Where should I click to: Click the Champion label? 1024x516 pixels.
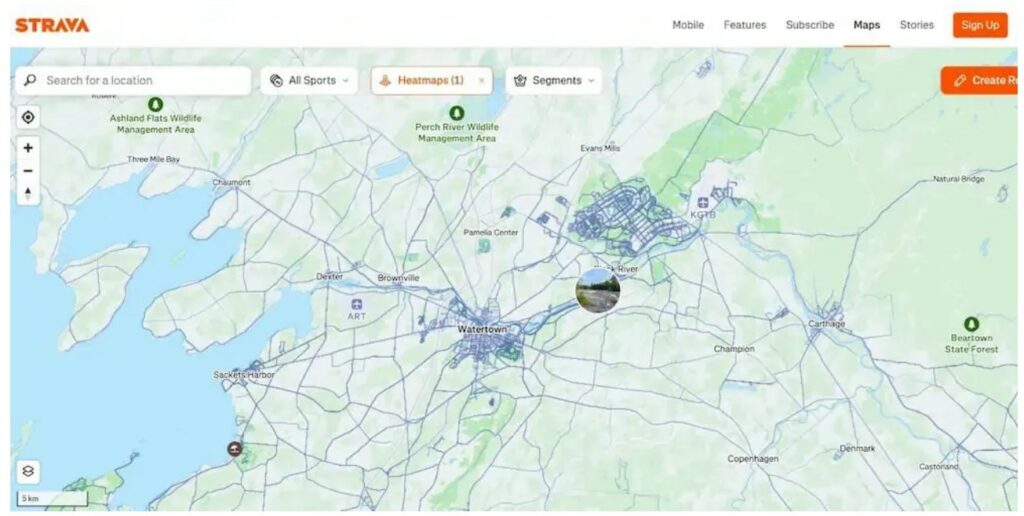(x=734, y=349)
